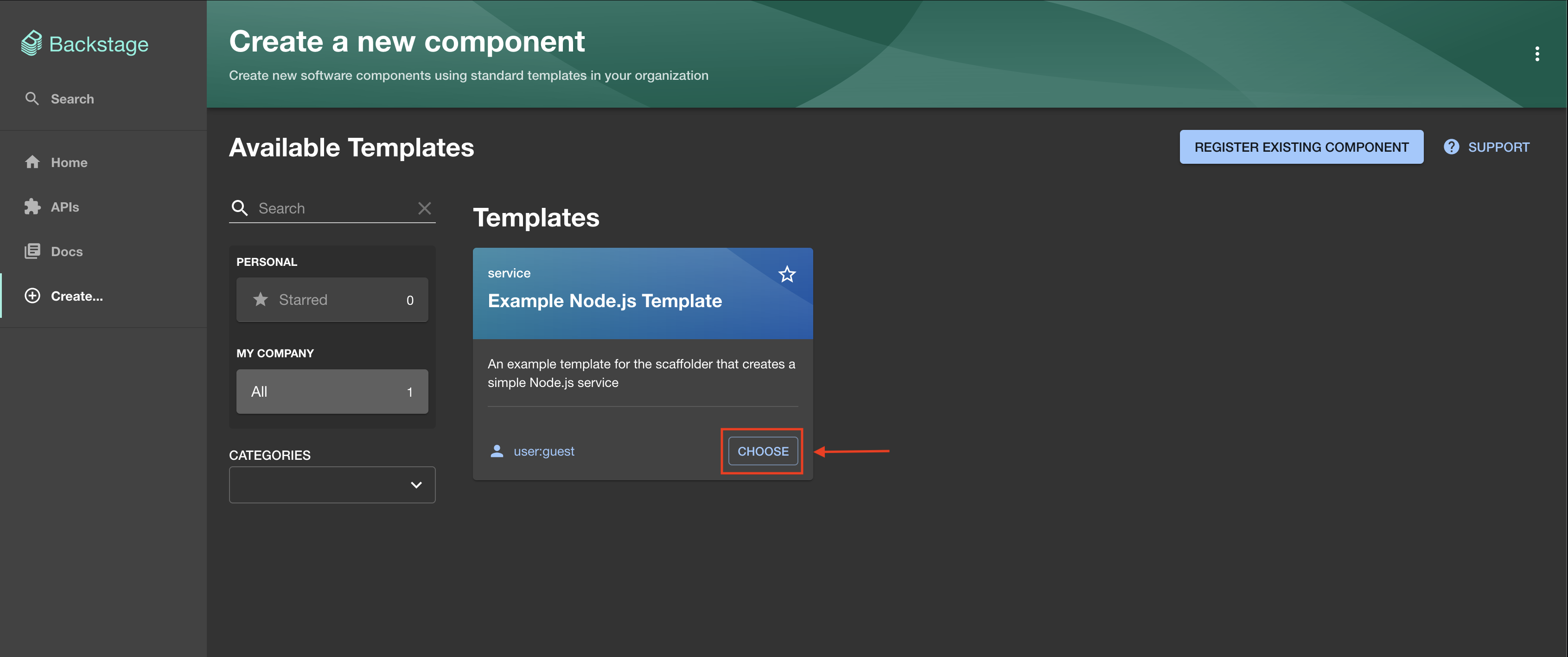Expand the Categories dropdown arrow

coord(416,485)
